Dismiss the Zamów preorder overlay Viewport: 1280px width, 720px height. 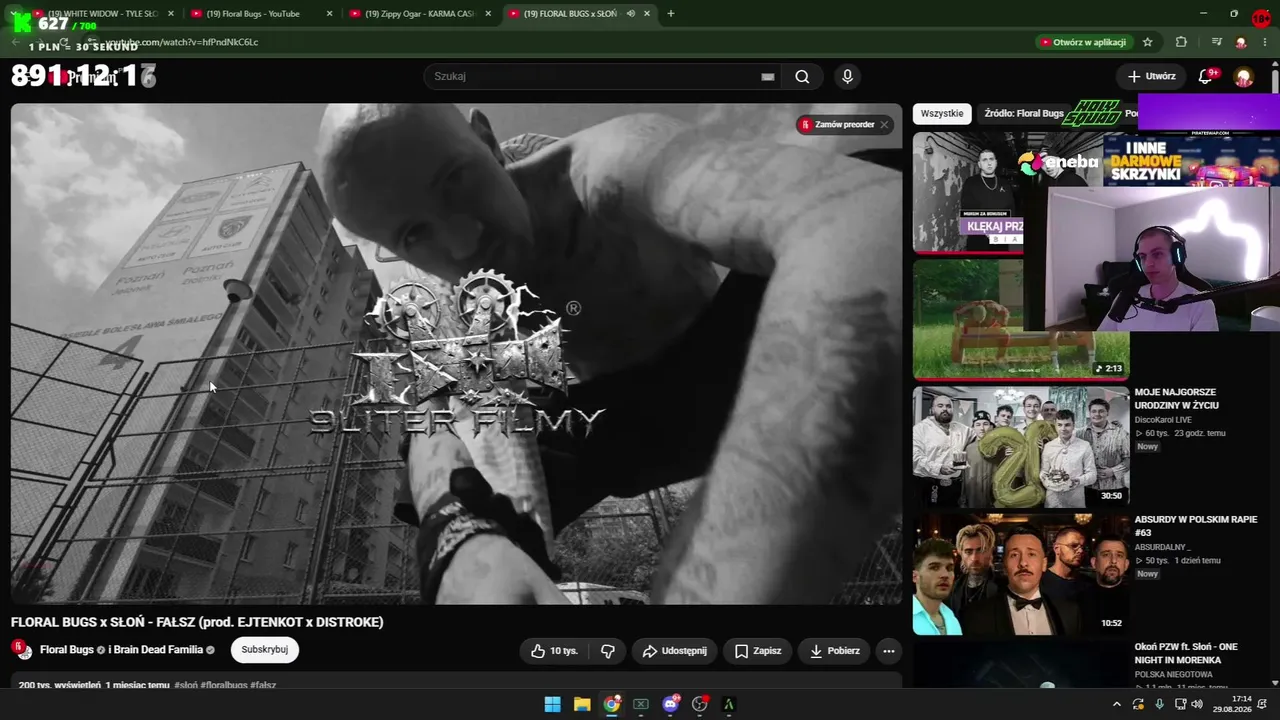click(884, 125)
